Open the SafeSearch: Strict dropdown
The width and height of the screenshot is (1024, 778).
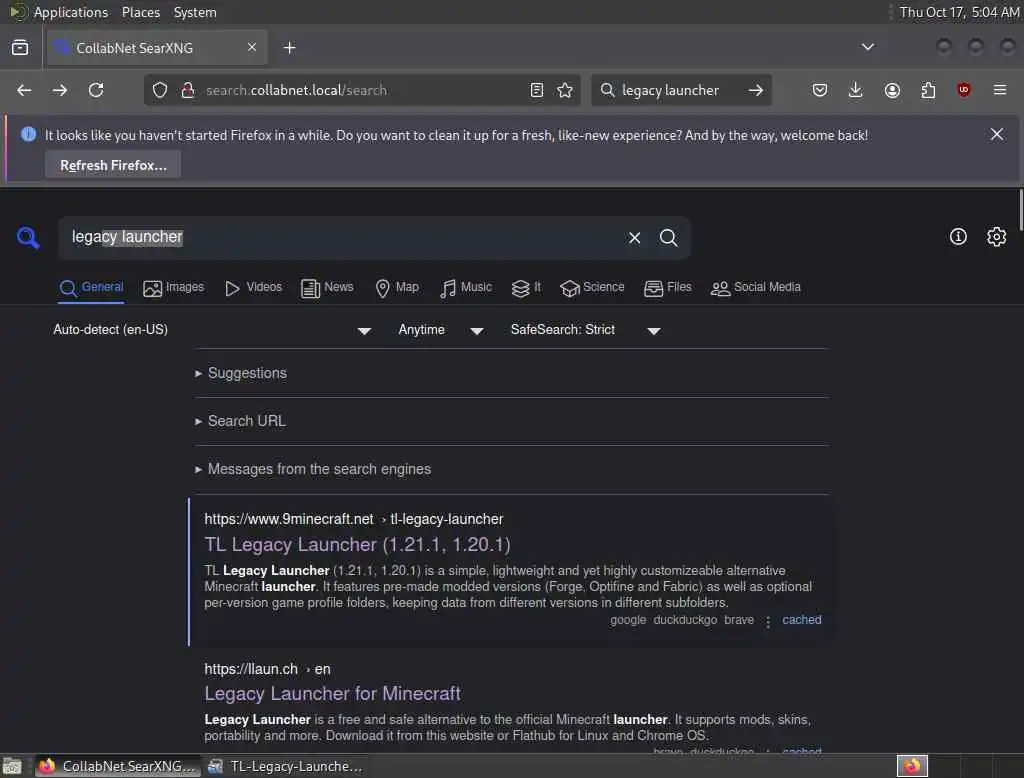[x=585, y=330]
